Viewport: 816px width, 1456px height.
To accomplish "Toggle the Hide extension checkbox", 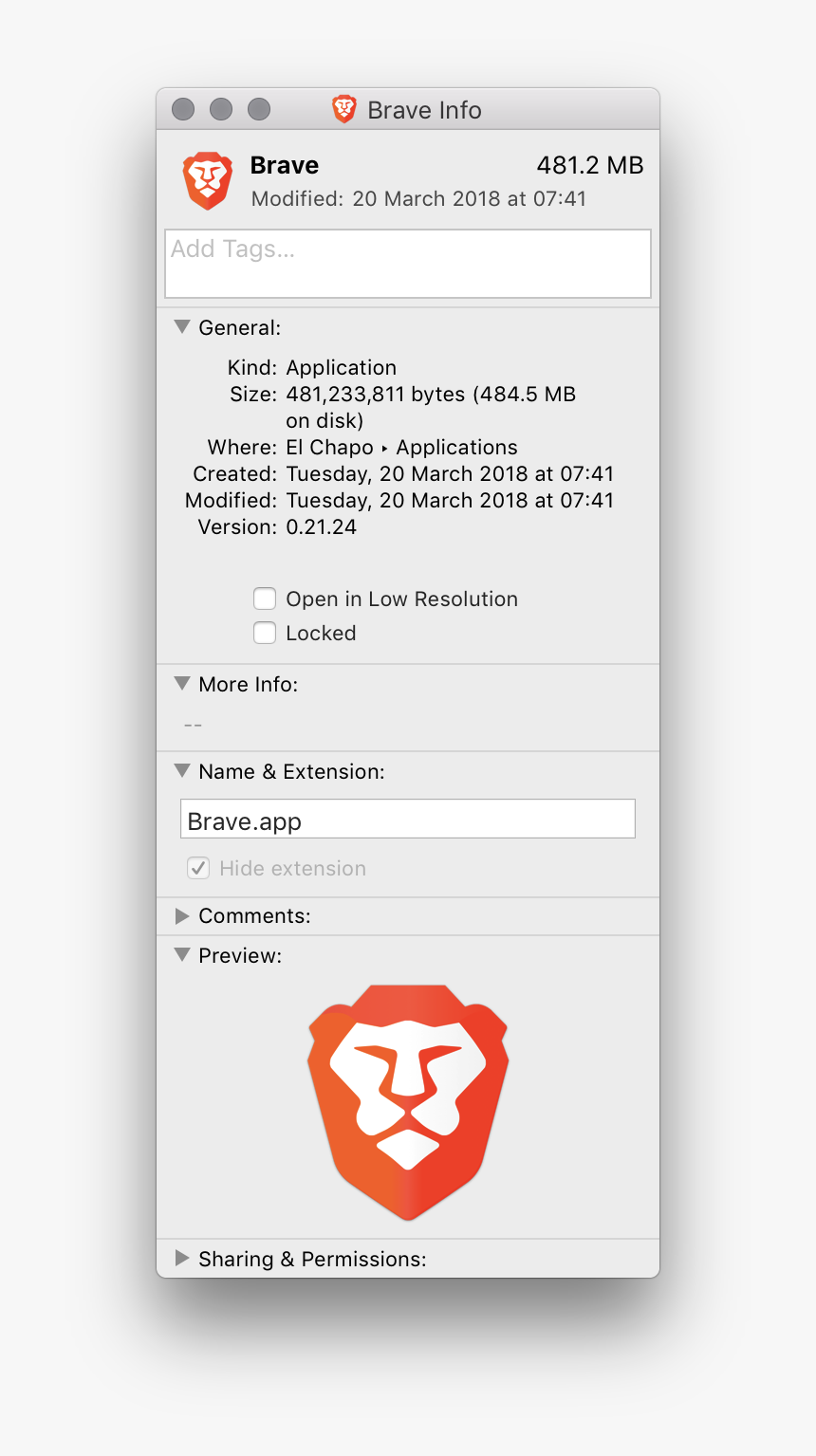I will click(x=198, y=868).
